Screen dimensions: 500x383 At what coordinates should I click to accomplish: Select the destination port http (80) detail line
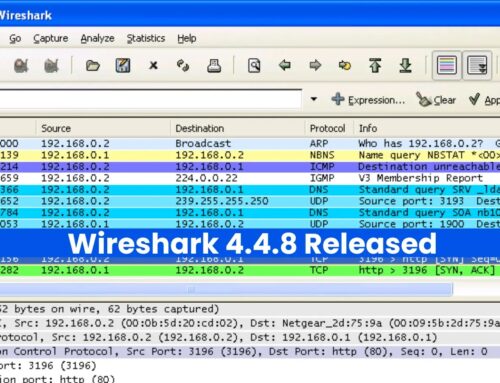pos(250,378)
